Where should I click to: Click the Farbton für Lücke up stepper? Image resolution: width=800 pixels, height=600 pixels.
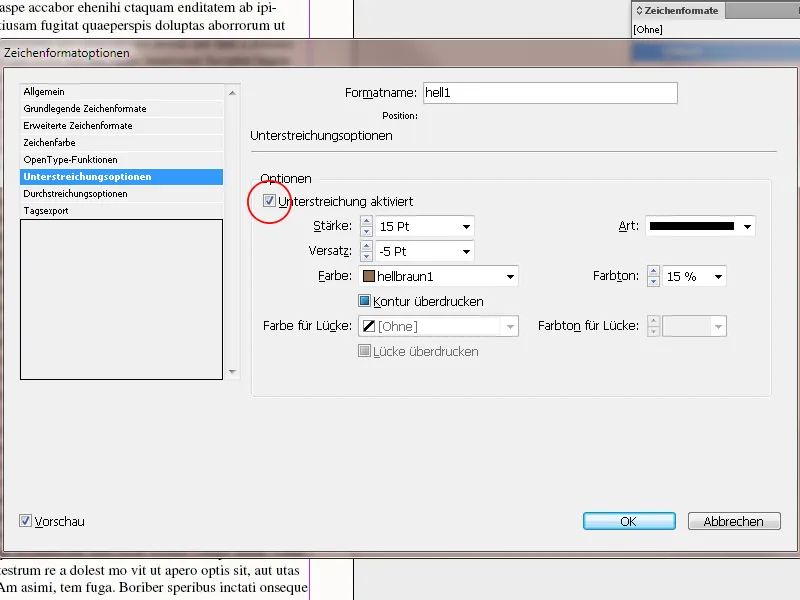point(654,321)
